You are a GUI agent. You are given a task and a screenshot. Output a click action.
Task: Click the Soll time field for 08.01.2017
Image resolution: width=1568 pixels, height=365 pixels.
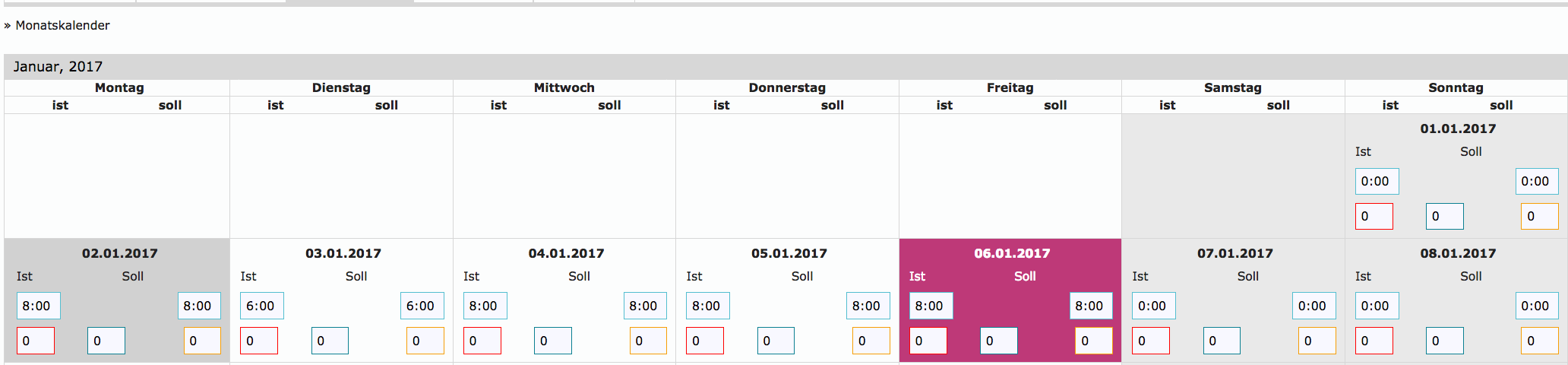point(1536,306)
